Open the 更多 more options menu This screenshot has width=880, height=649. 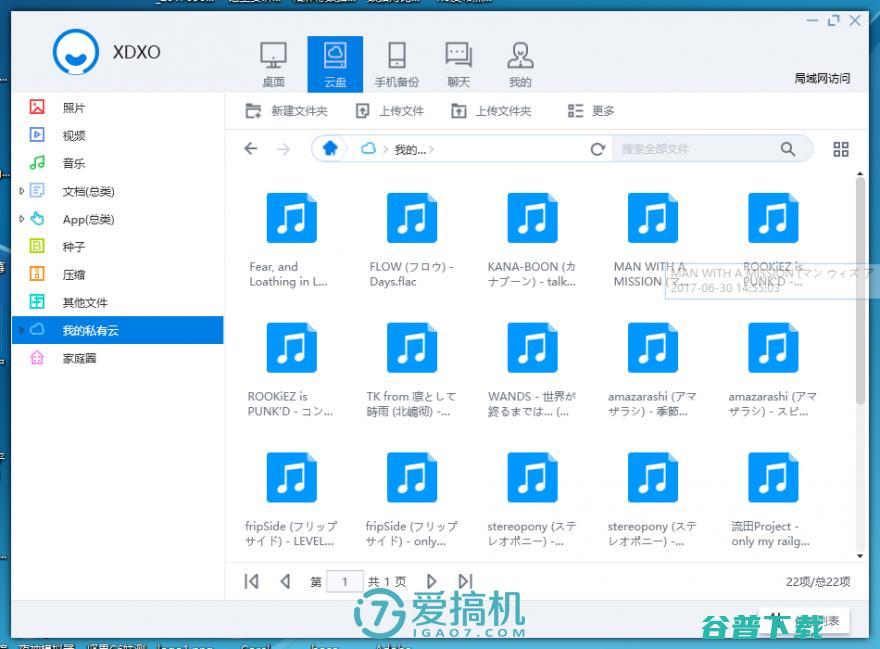tap(591, 111)
